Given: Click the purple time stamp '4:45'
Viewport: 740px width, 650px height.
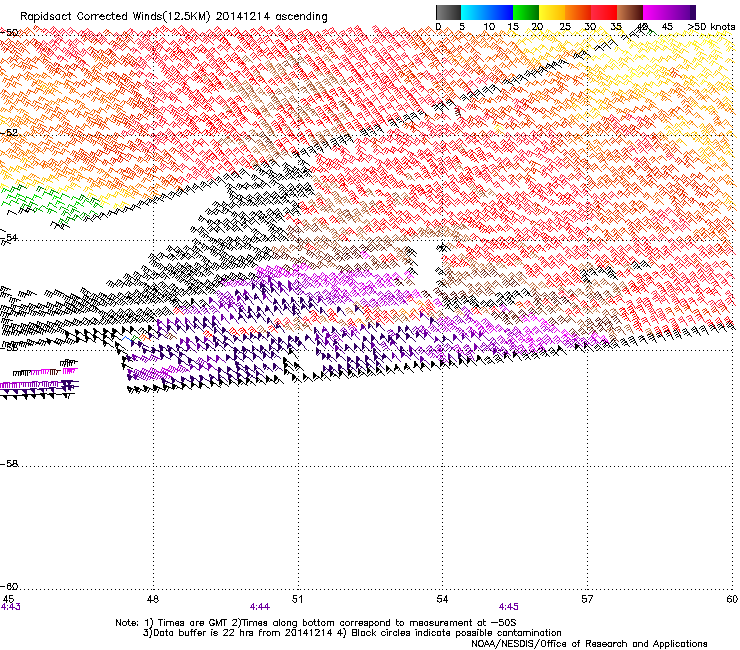Looking at the screenshot, I should point(508,607).
